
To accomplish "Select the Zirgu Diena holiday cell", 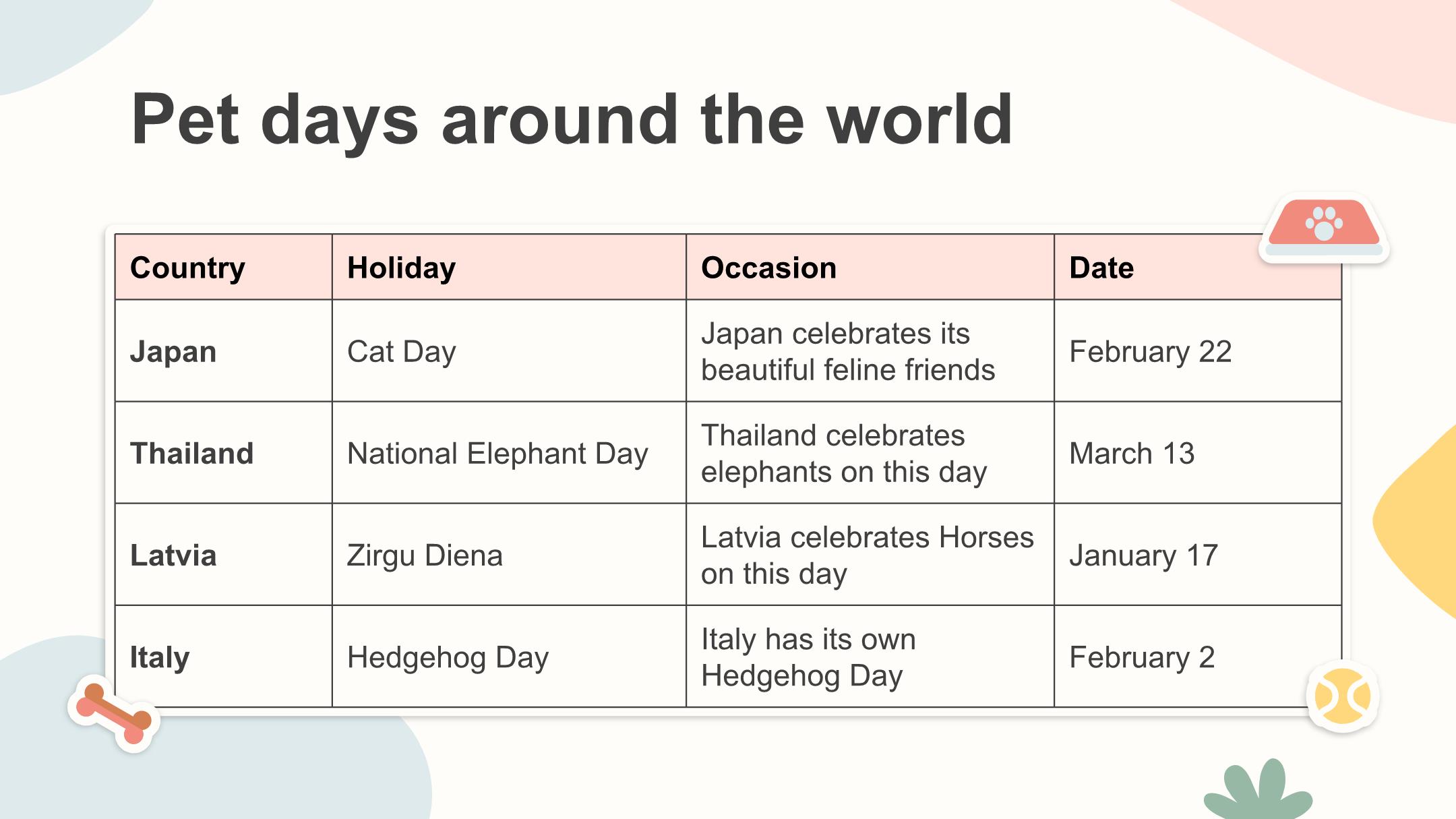I will [x=509, y=555].
